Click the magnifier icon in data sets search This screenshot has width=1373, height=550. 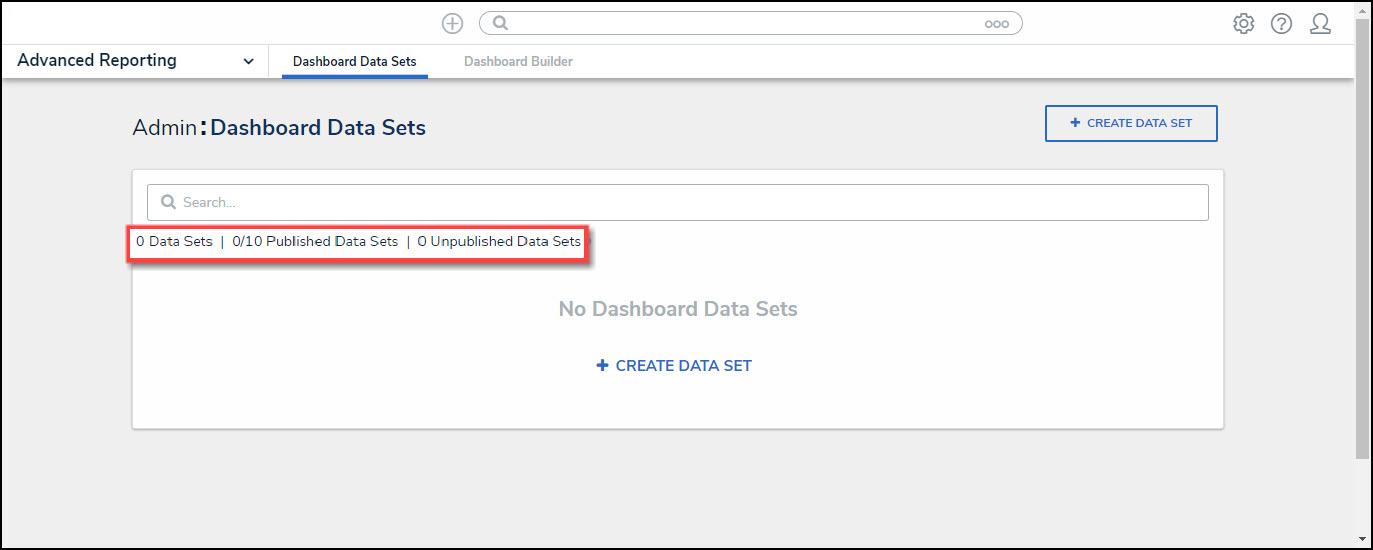(x=168, y=202)
